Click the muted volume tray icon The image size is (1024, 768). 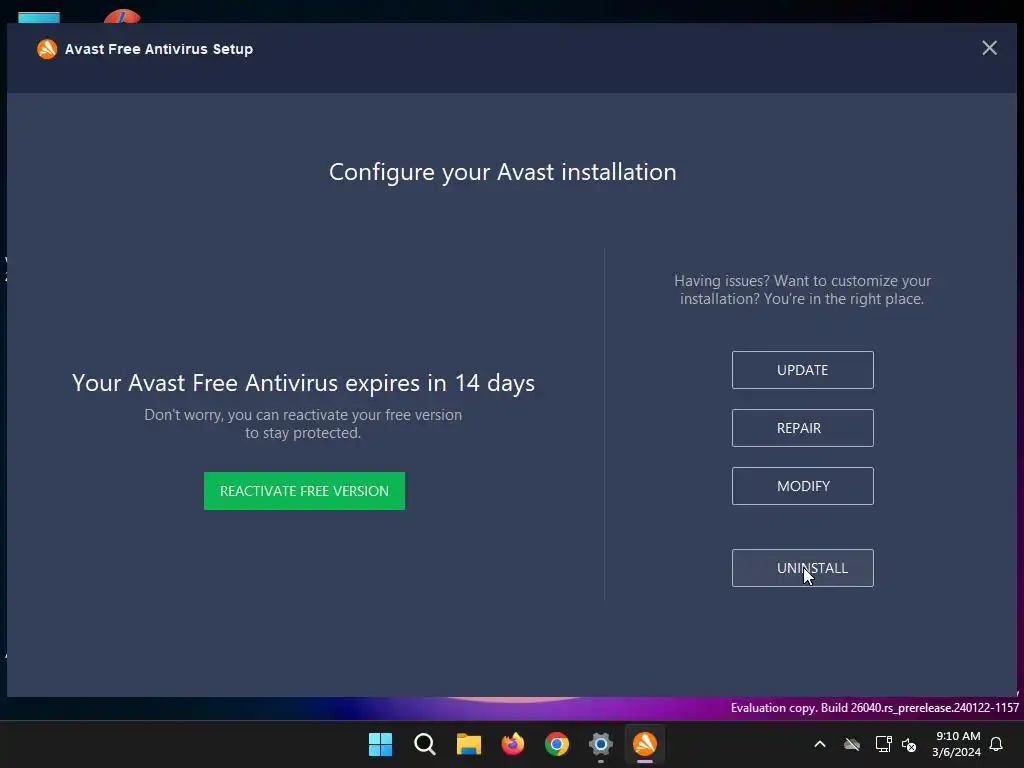point(909,744)
